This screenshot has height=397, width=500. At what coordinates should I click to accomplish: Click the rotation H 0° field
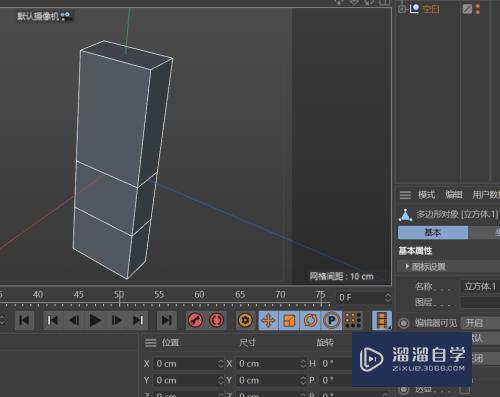click(x=336, y=364)
